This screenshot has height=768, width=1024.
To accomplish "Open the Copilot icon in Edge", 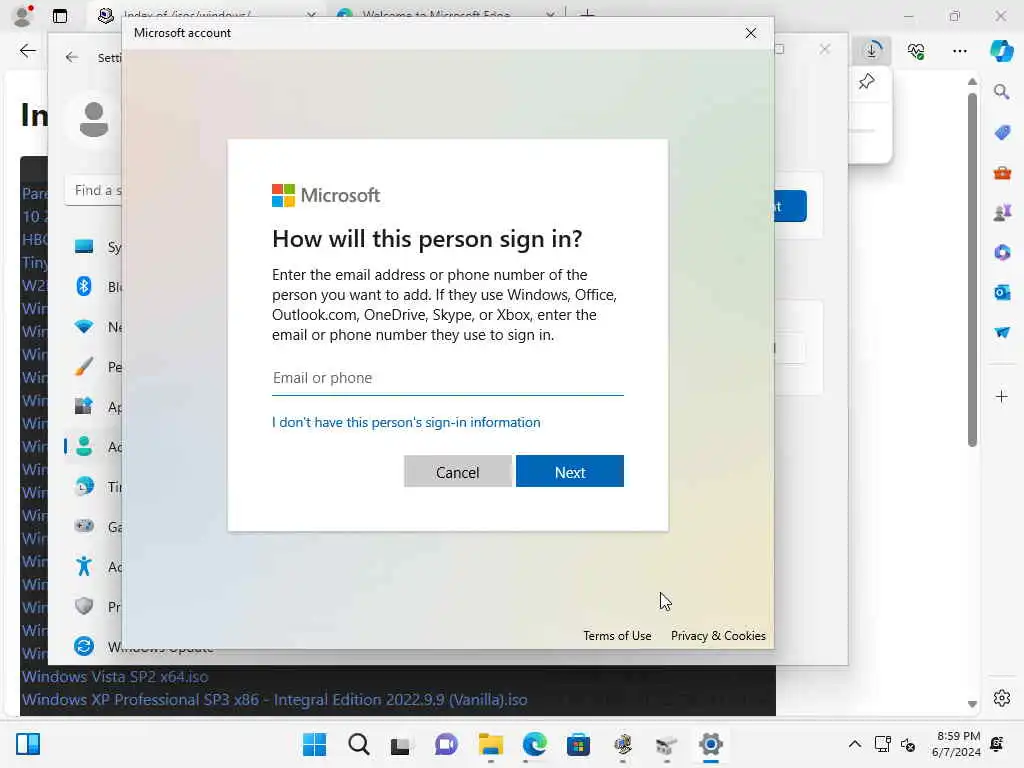I will tap(1002, 50).
